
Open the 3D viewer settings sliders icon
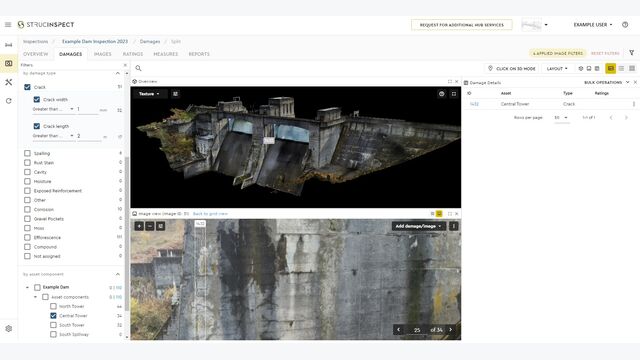176,94
